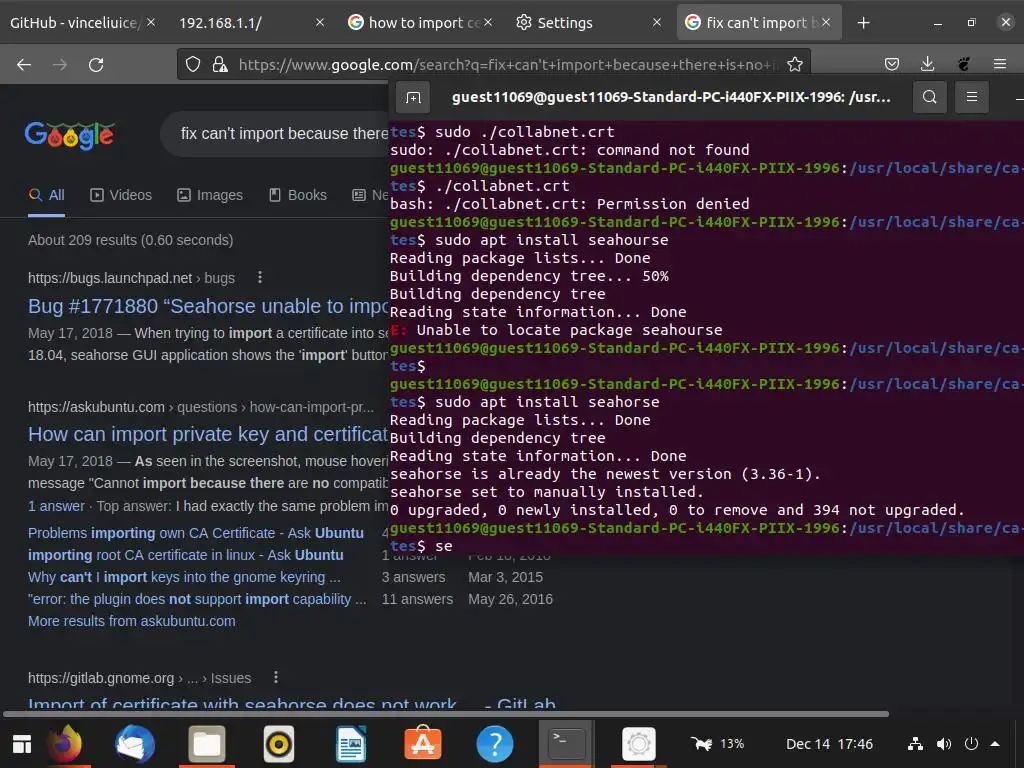This screenshot has width=1024, height=768.
Task: Open the network status tray icon
Action: [x=916, y=744]
